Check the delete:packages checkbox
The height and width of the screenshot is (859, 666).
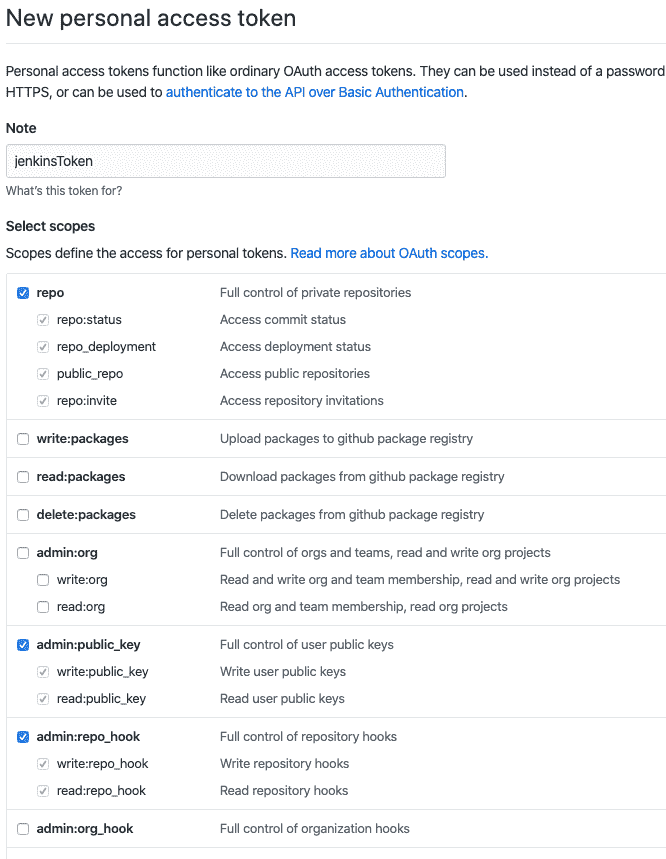[23, 515]
